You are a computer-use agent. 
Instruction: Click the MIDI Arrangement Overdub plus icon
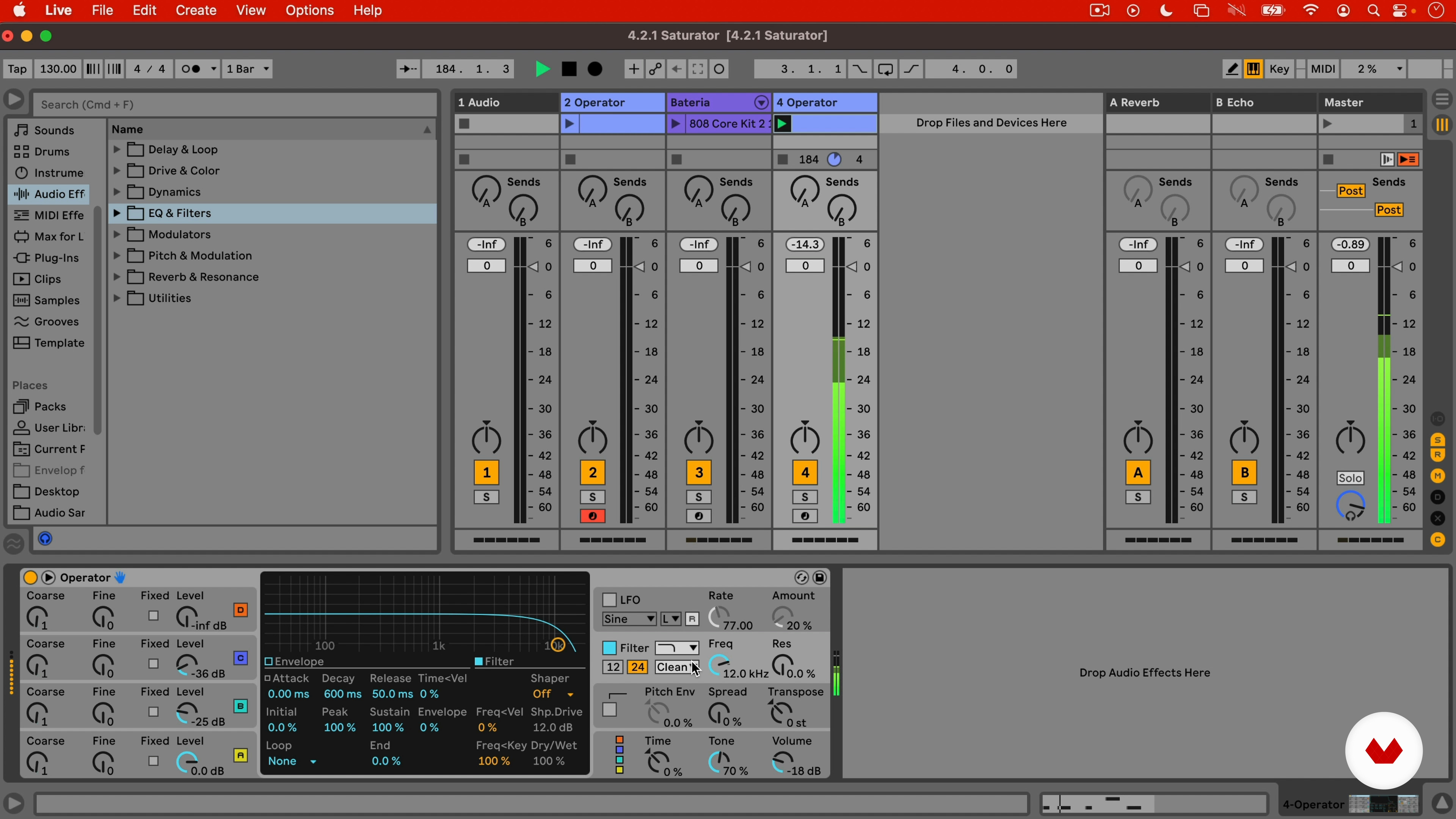click(x=634, y=69)
